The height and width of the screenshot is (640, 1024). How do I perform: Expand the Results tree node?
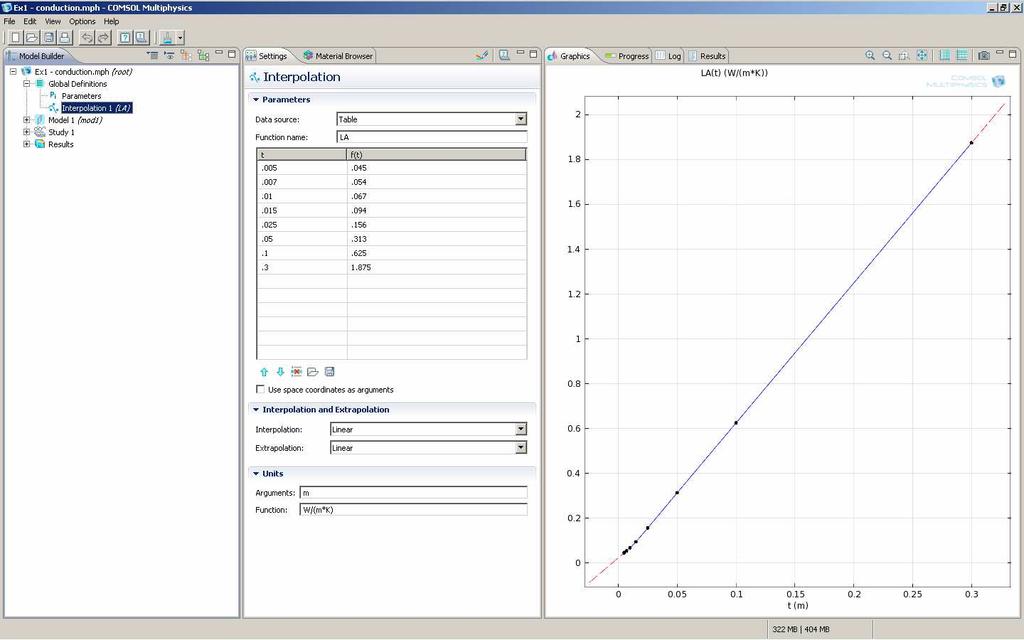(27, 144)
